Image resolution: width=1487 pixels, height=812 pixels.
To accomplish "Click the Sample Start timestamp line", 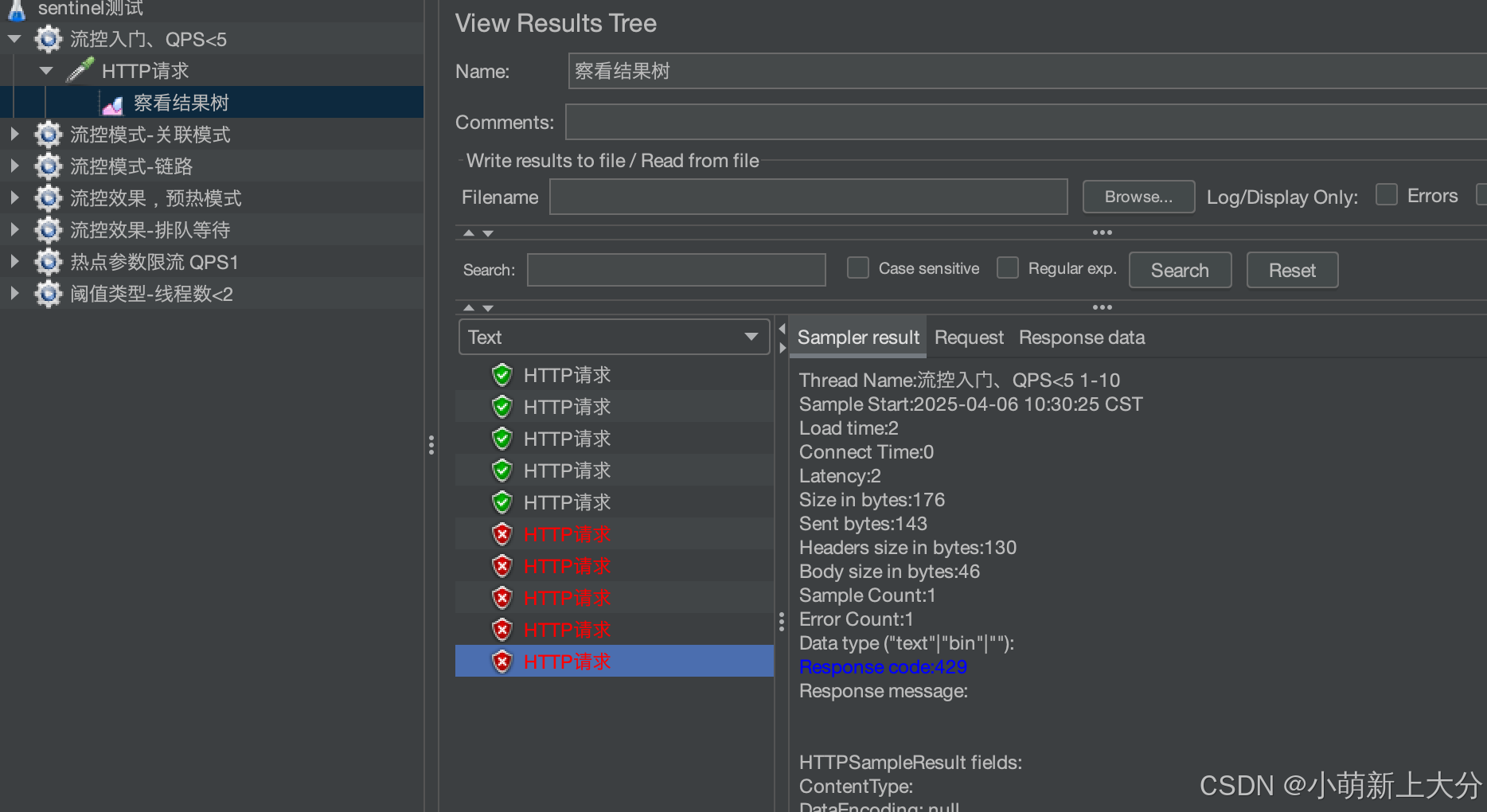I will coord(970,404).
